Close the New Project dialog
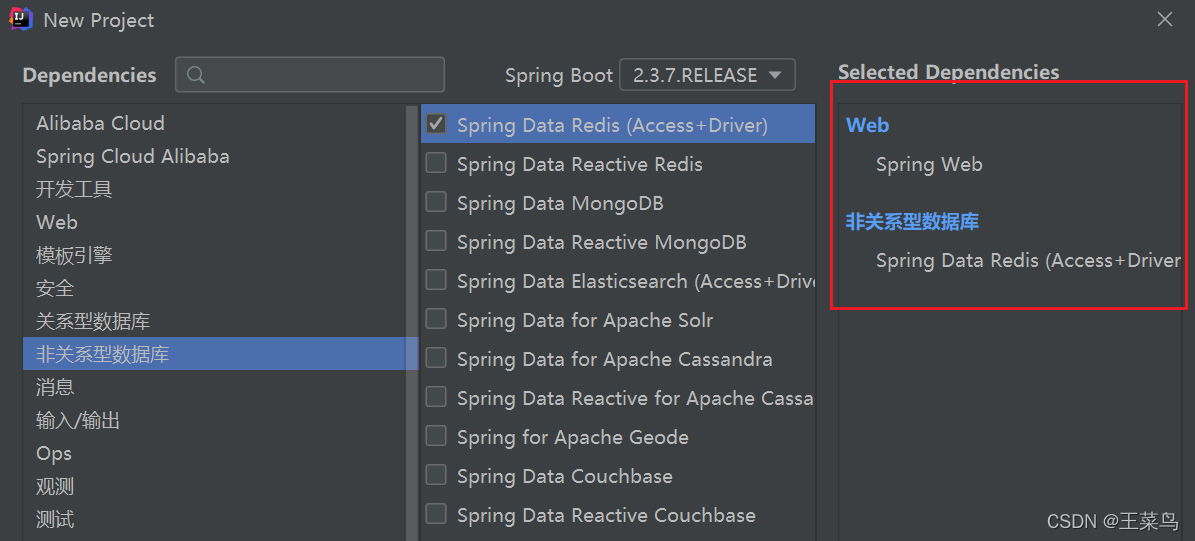This screenshot has width=1195, height=541. click(1165, 20)
